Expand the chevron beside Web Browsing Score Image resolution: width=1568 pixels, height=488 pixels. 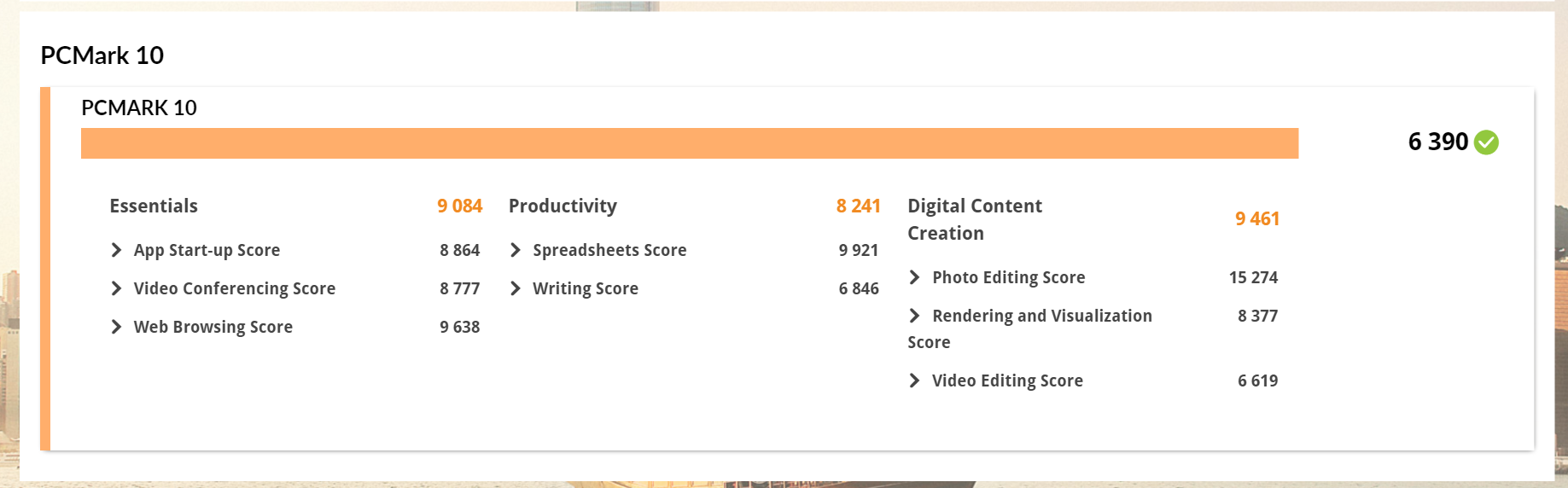[116, 327]
